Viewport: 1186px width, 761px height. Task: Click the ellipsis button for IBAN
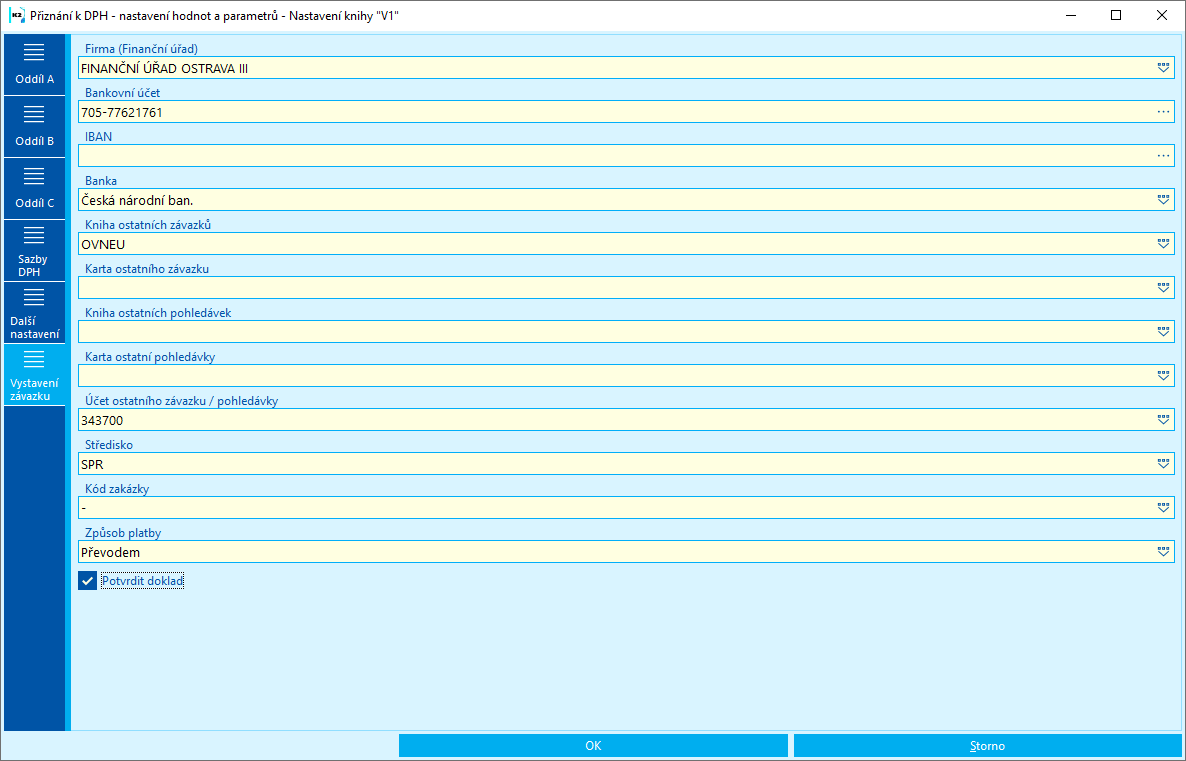1163,156
